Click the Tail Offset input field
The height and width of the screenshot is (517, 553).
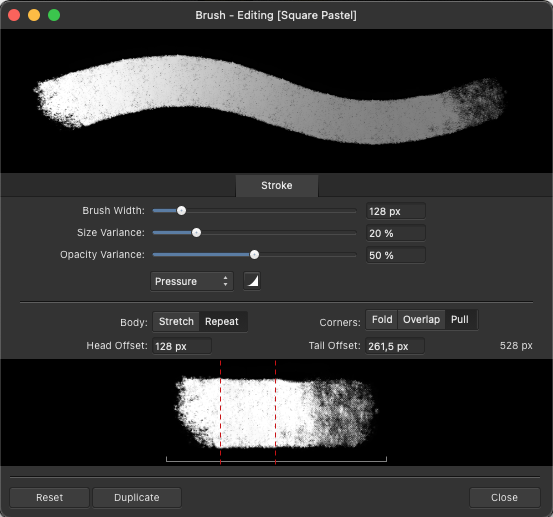[x=395, y=346]
